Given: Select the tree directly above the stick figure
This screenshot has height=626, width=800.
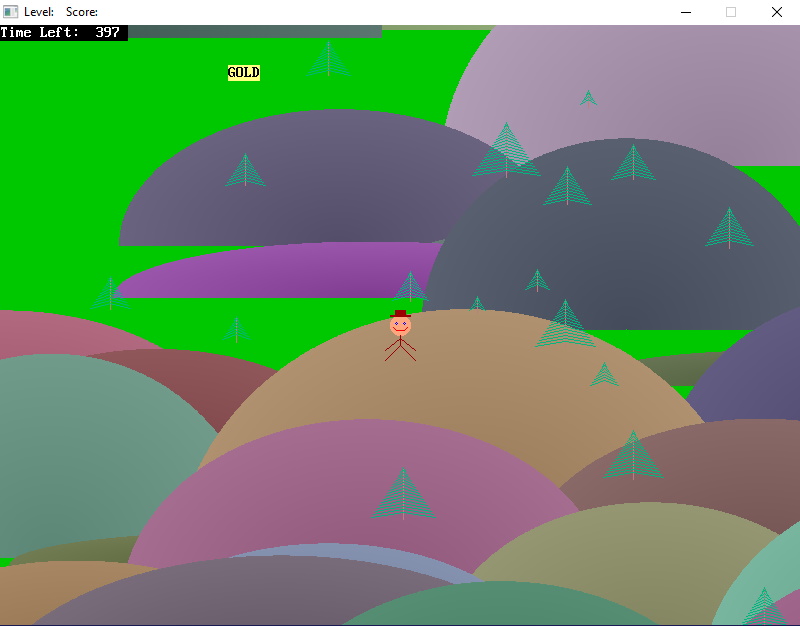Looking at the screenshot, I should click(409, 287).
